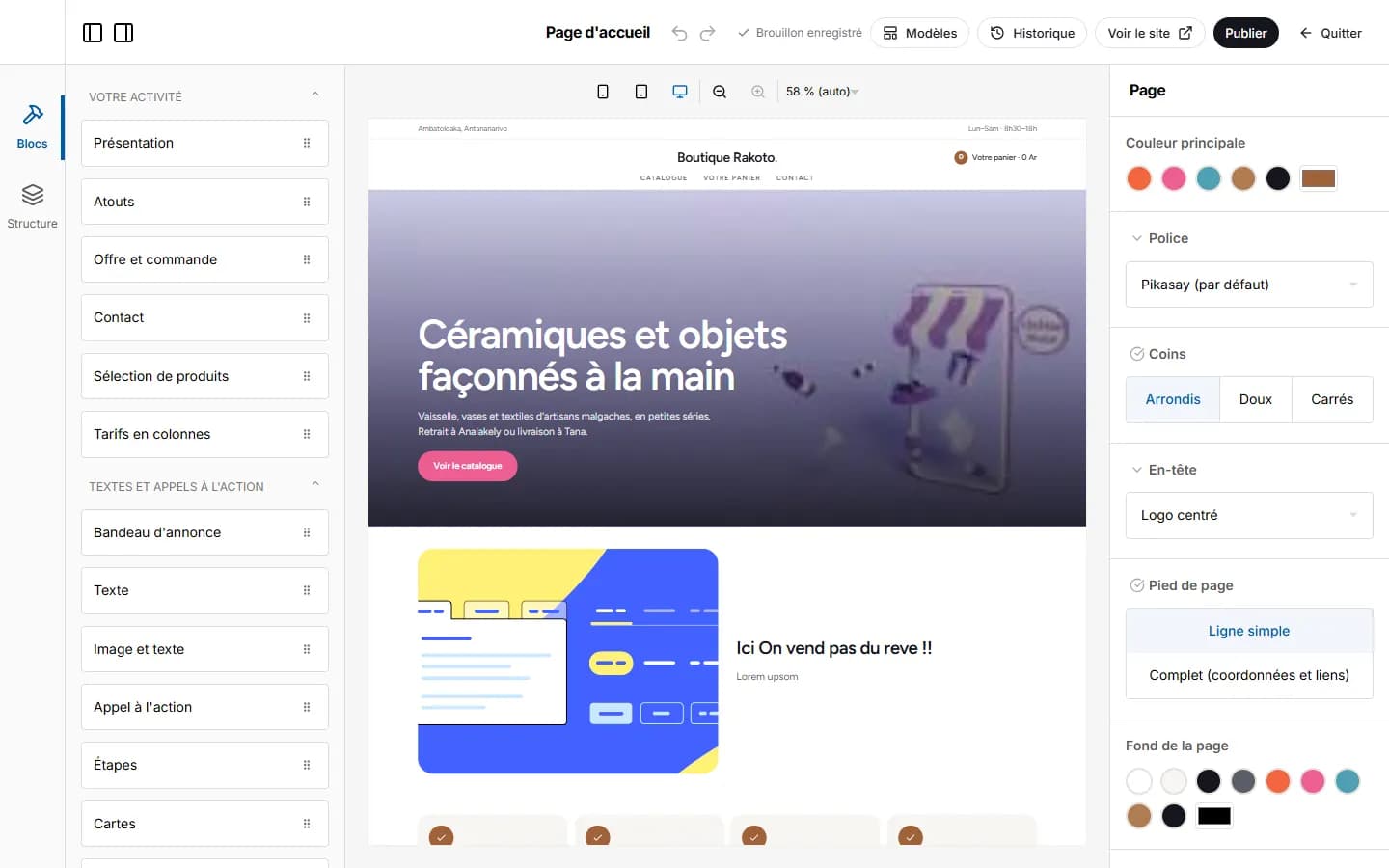
Task: Collapse the Police section
Action: (x=1137, y=238)
